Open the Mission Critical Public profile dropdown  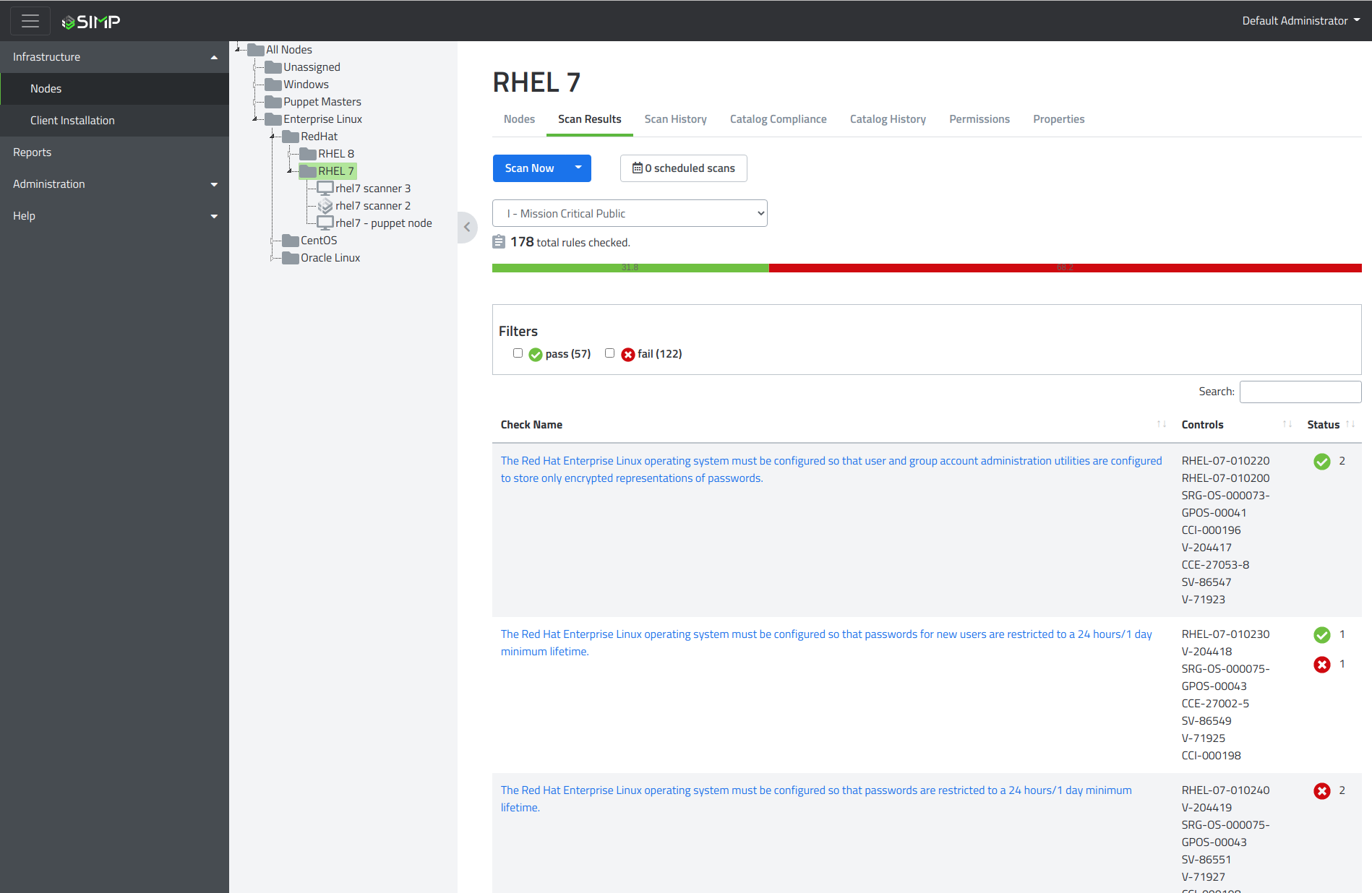[630, 213]
